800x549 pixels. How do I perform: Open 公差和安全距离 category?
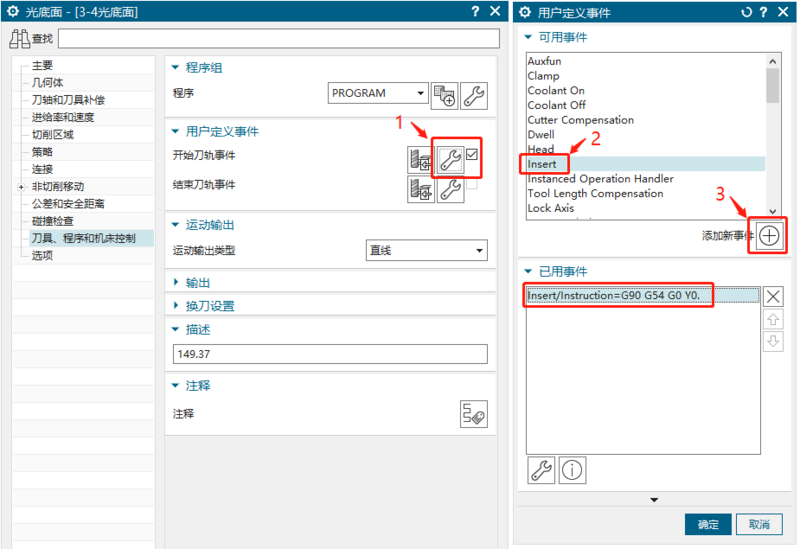68,204
